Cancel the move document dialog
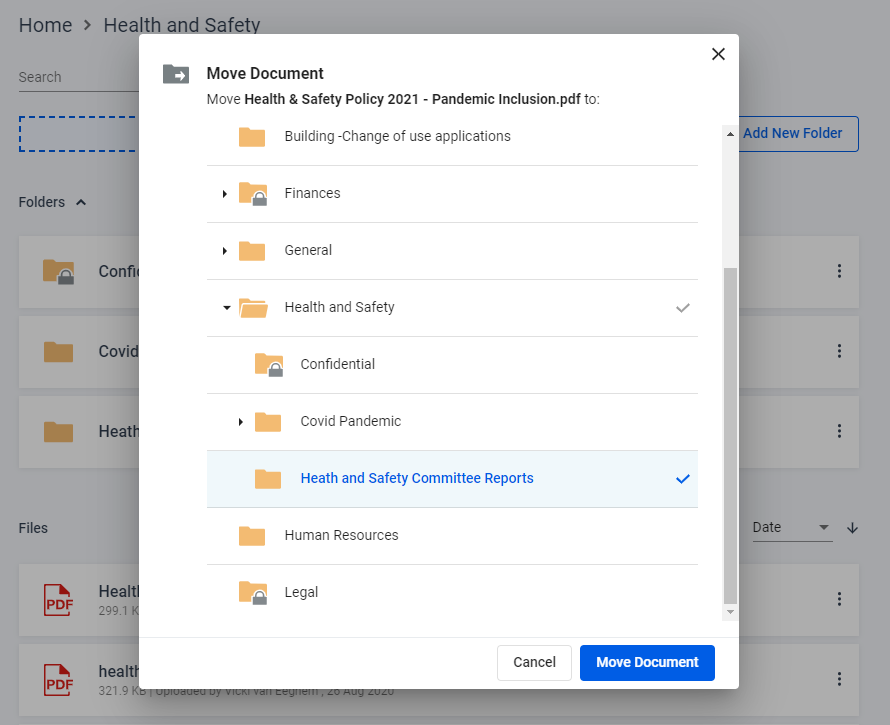 (534, 662)
